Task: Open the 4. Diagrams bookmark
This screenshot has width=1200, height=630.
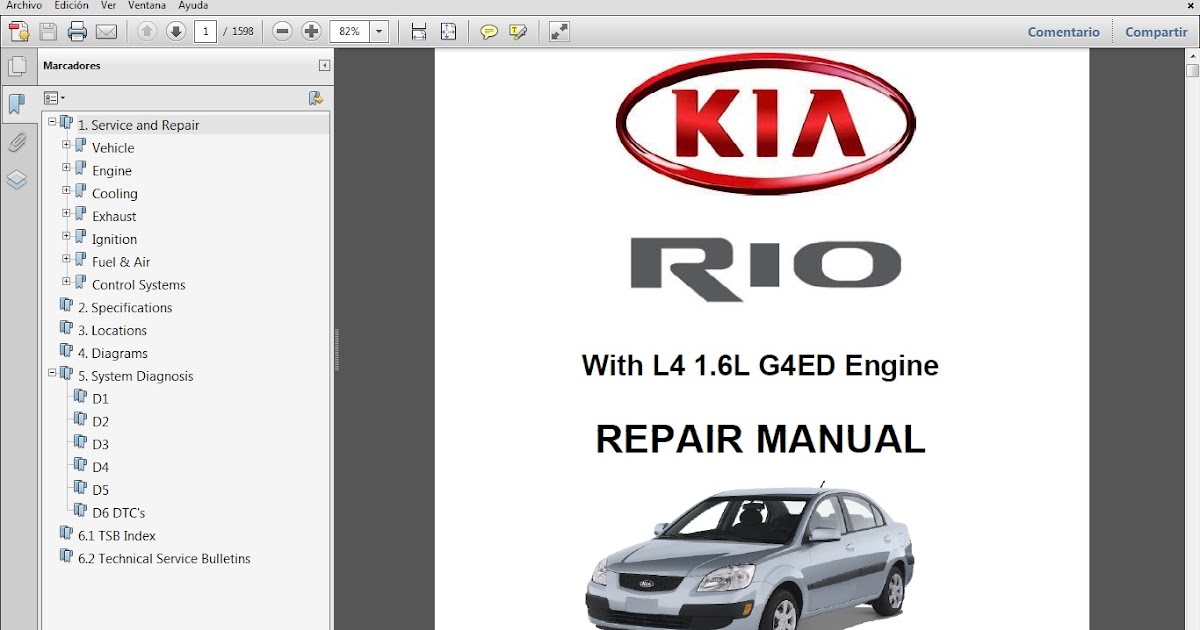Action: pos(113,353)
